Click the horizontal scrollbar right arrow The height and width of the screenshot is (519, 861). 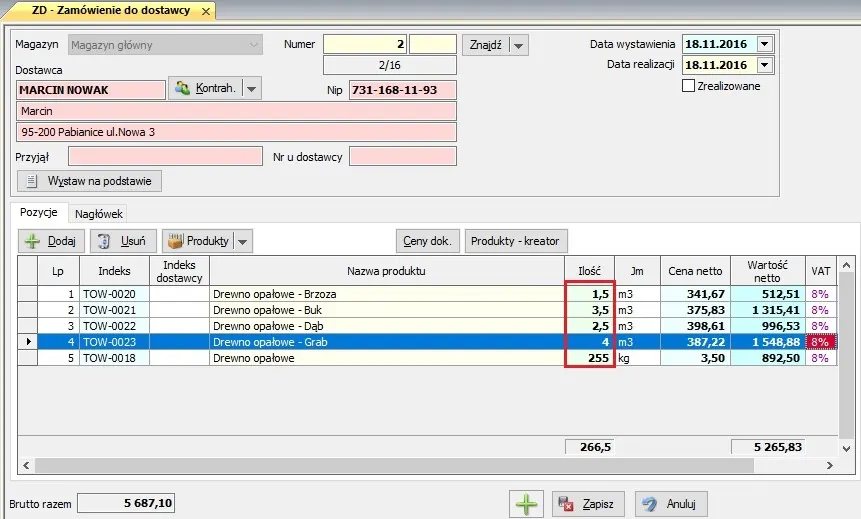[830, 465]
